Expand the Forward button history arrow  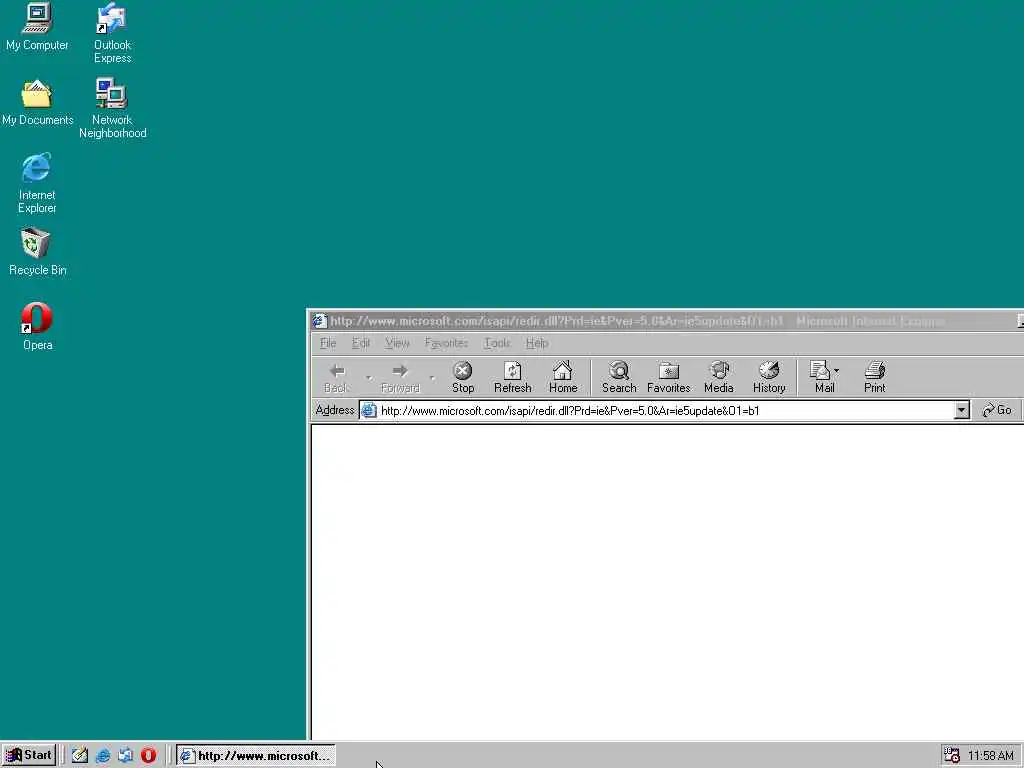432,377
